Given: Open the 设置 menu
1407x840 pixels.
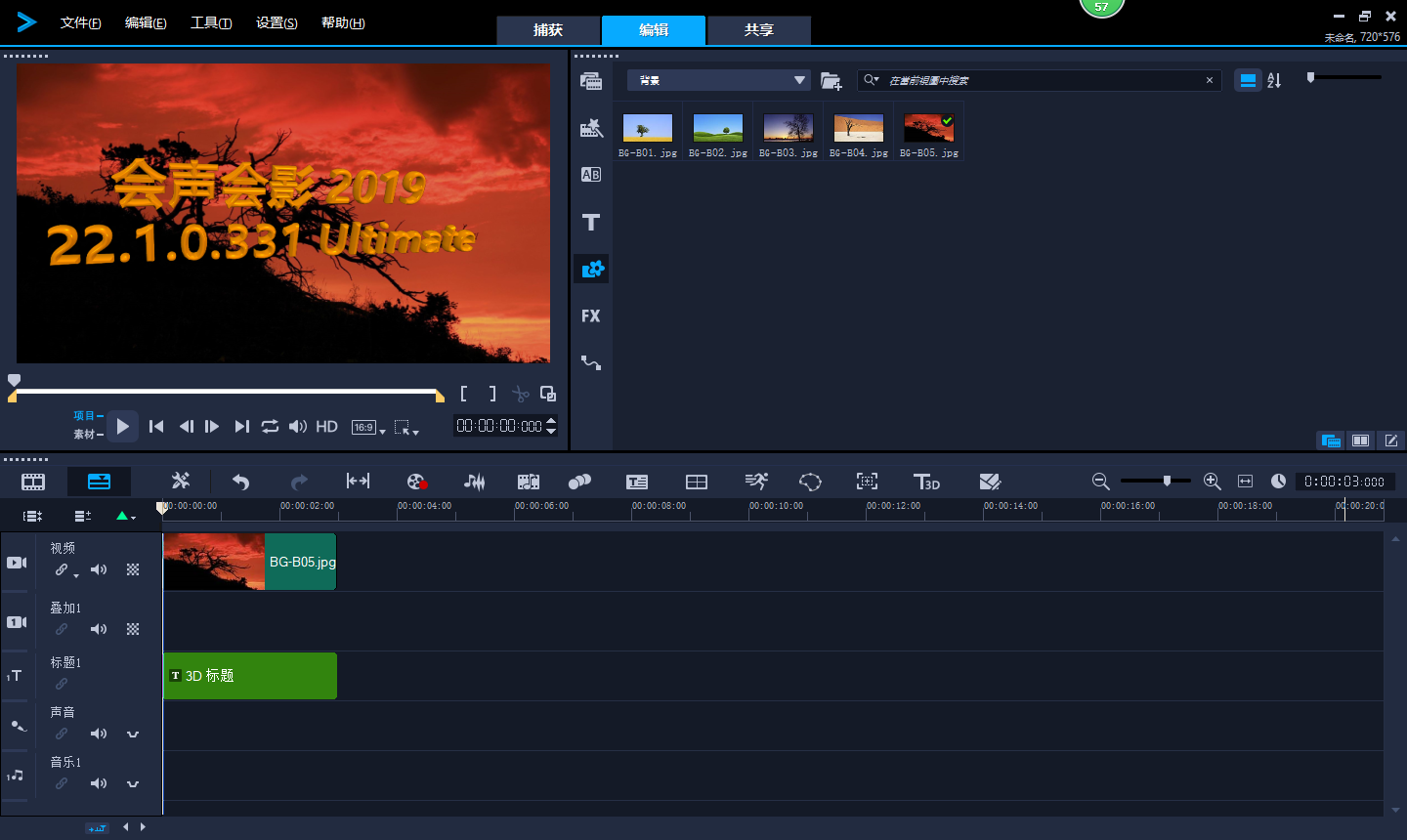Looking at the screenshot, I should click(277, 22).
